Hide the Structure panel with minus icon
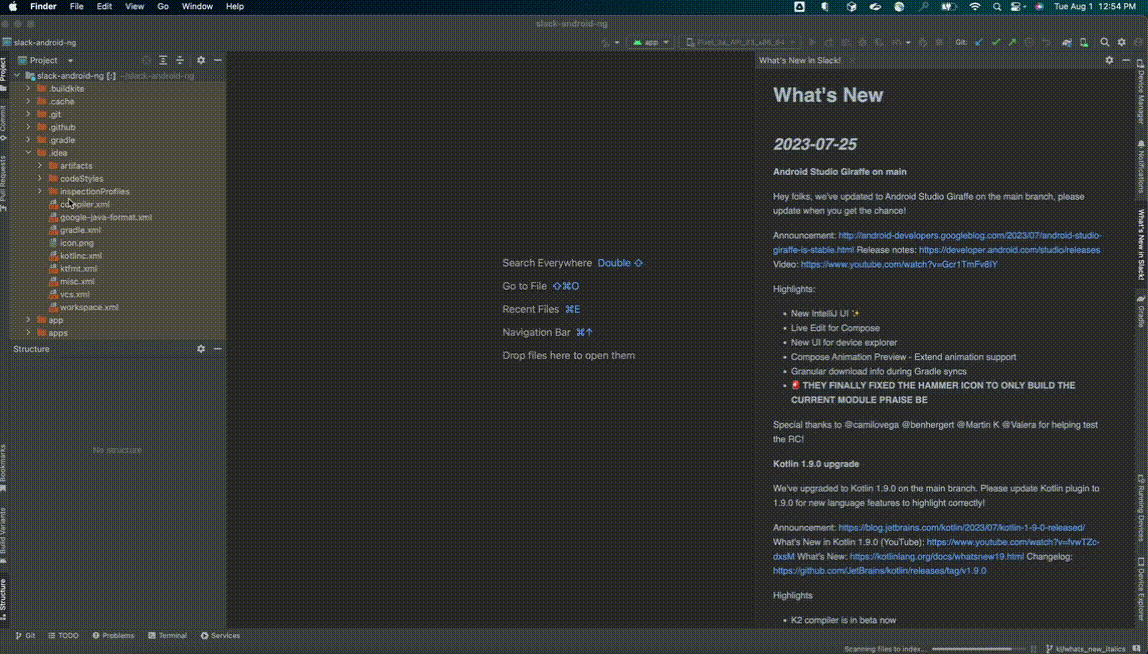Screen dimensions: 1148x654 point(217,349)
